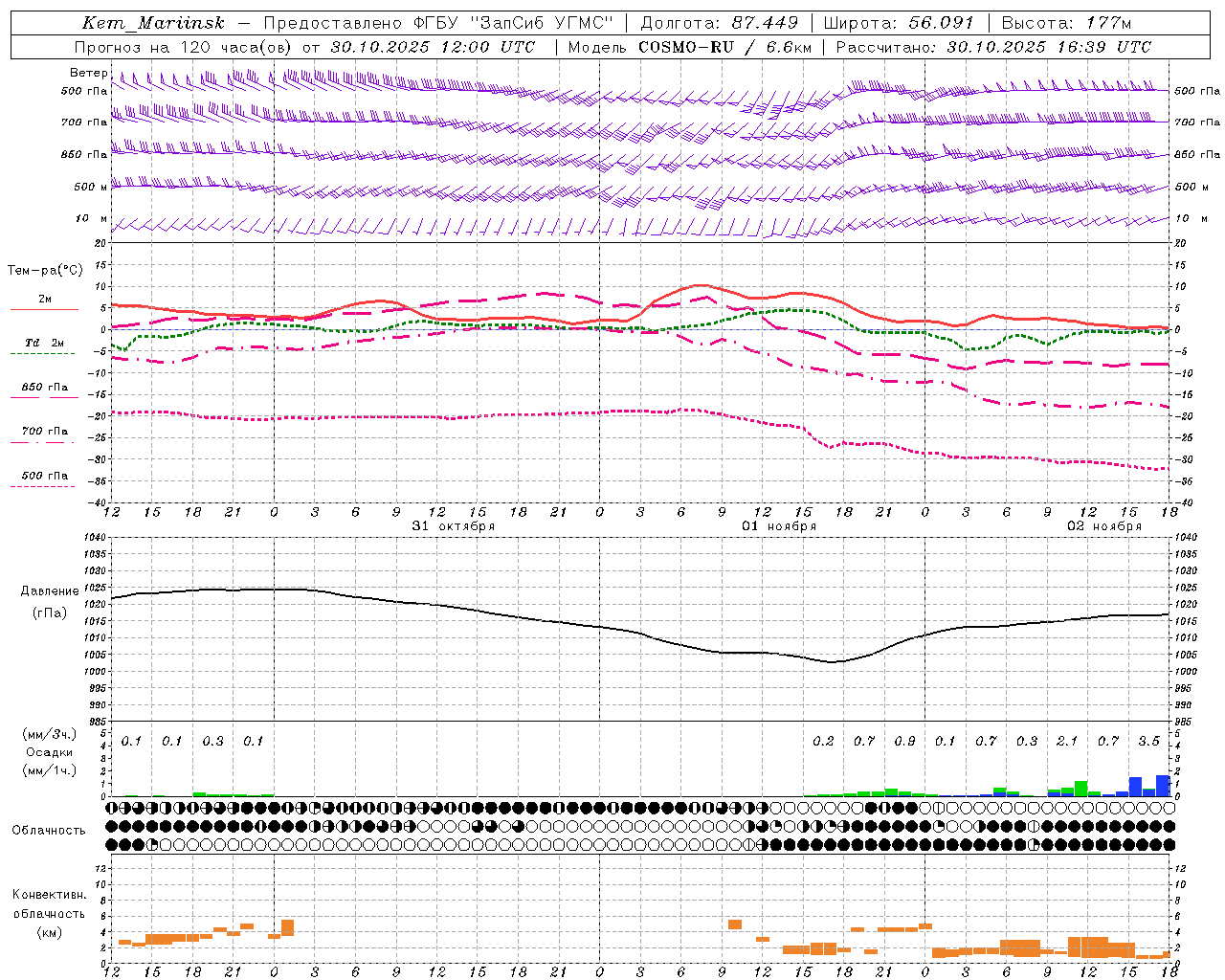Screen dimensions: 1225x980
Task: Click the forecast start time 30.10.2025 12:00 UTC
Action: (433, 47)
